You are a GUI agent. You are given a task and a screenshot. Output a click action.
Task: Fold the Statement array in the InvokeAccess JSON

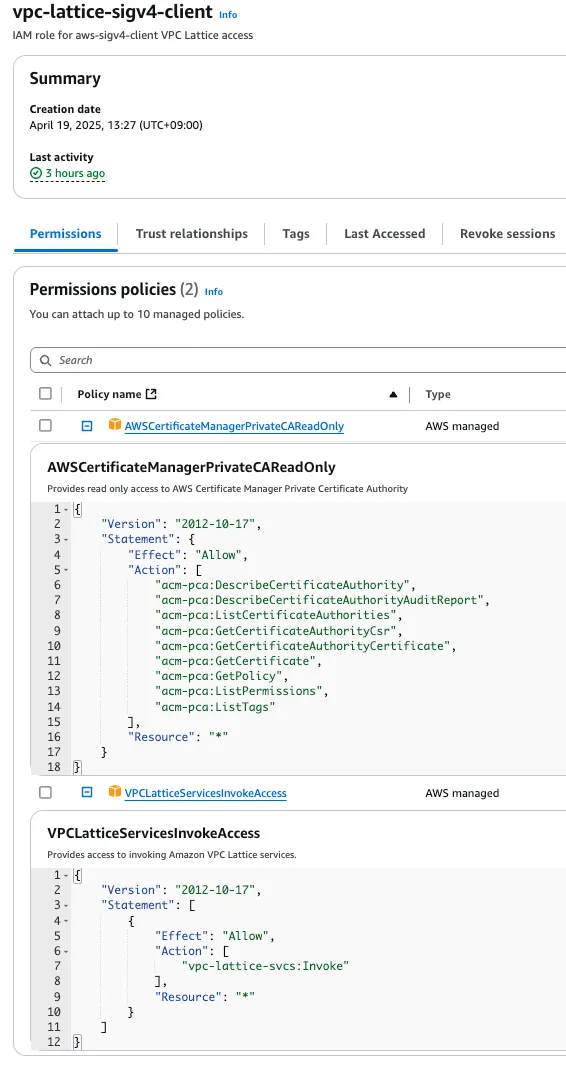(x=66, y=906)
